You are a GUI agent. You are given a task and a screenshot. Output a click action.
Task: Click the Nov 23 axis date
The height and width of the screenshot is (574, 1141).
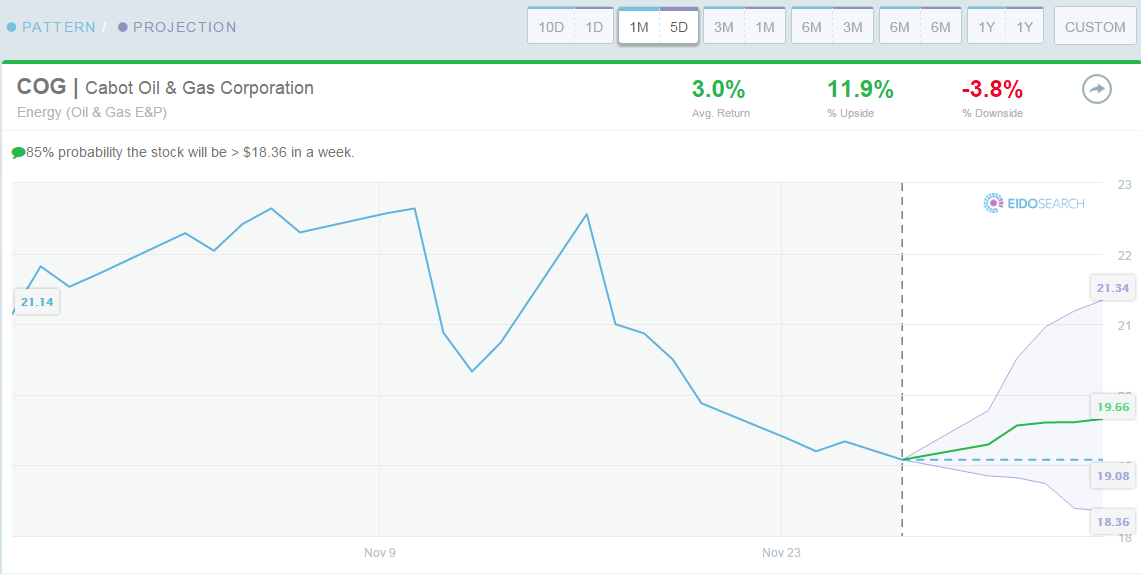point(782,553)
